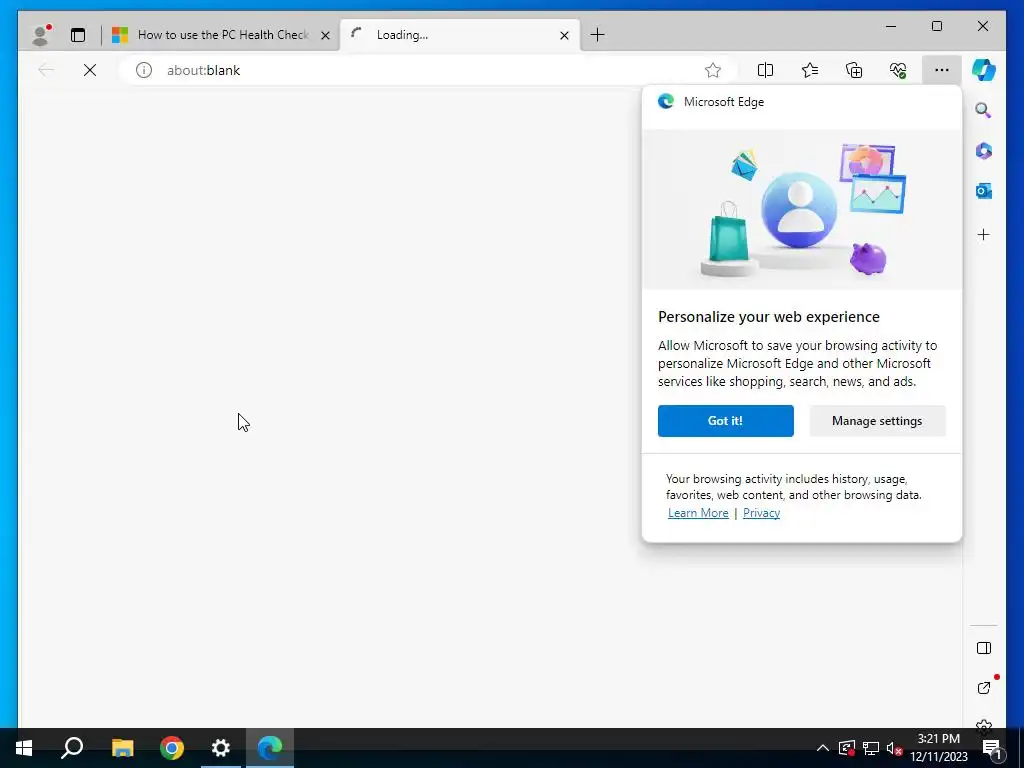Open the Edge profile icon
This screenshot has height=768, width=1024.
(x=41, y=35)
